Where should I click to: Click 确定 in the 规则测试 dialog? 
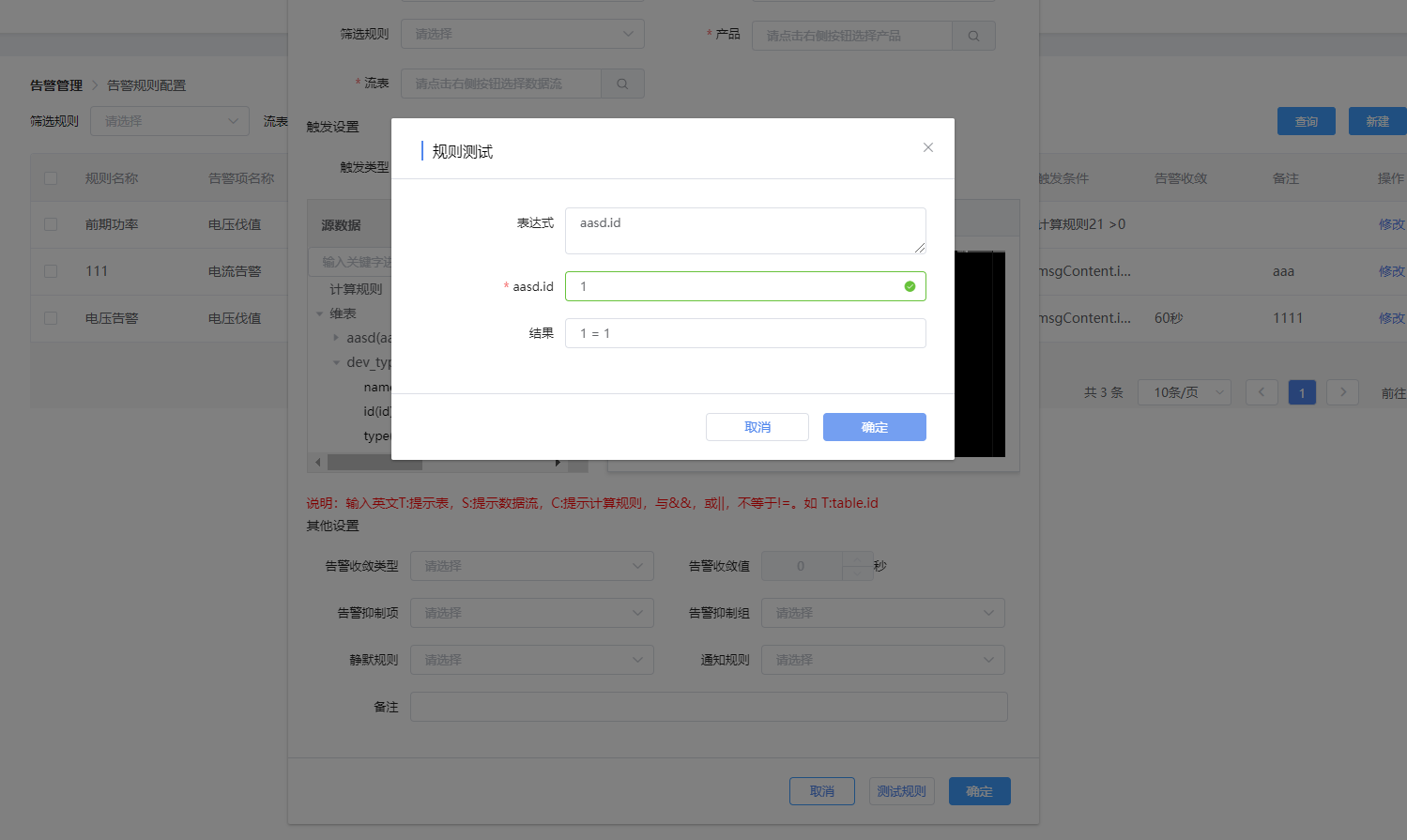click(x=875, y=427)
